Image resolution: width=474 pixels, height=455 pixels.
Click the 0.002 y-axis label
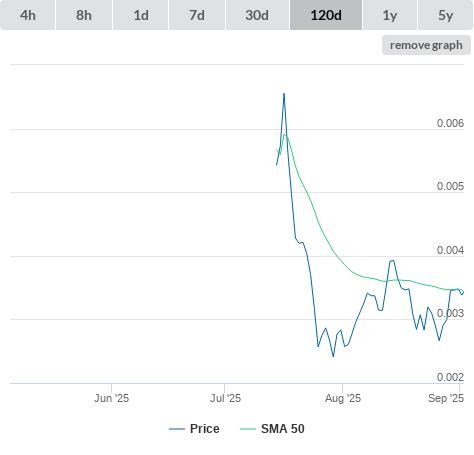click(450, 377)
